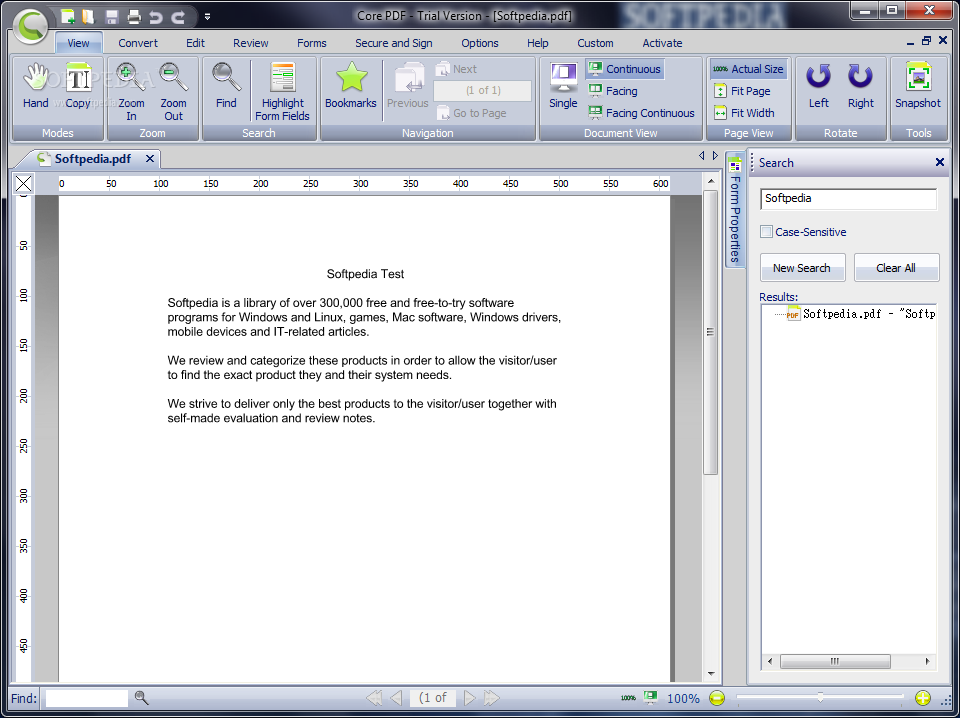The height and width of the screenshot is (718, 960).
Task: Redo the last action
Action: tap(178, 17)
